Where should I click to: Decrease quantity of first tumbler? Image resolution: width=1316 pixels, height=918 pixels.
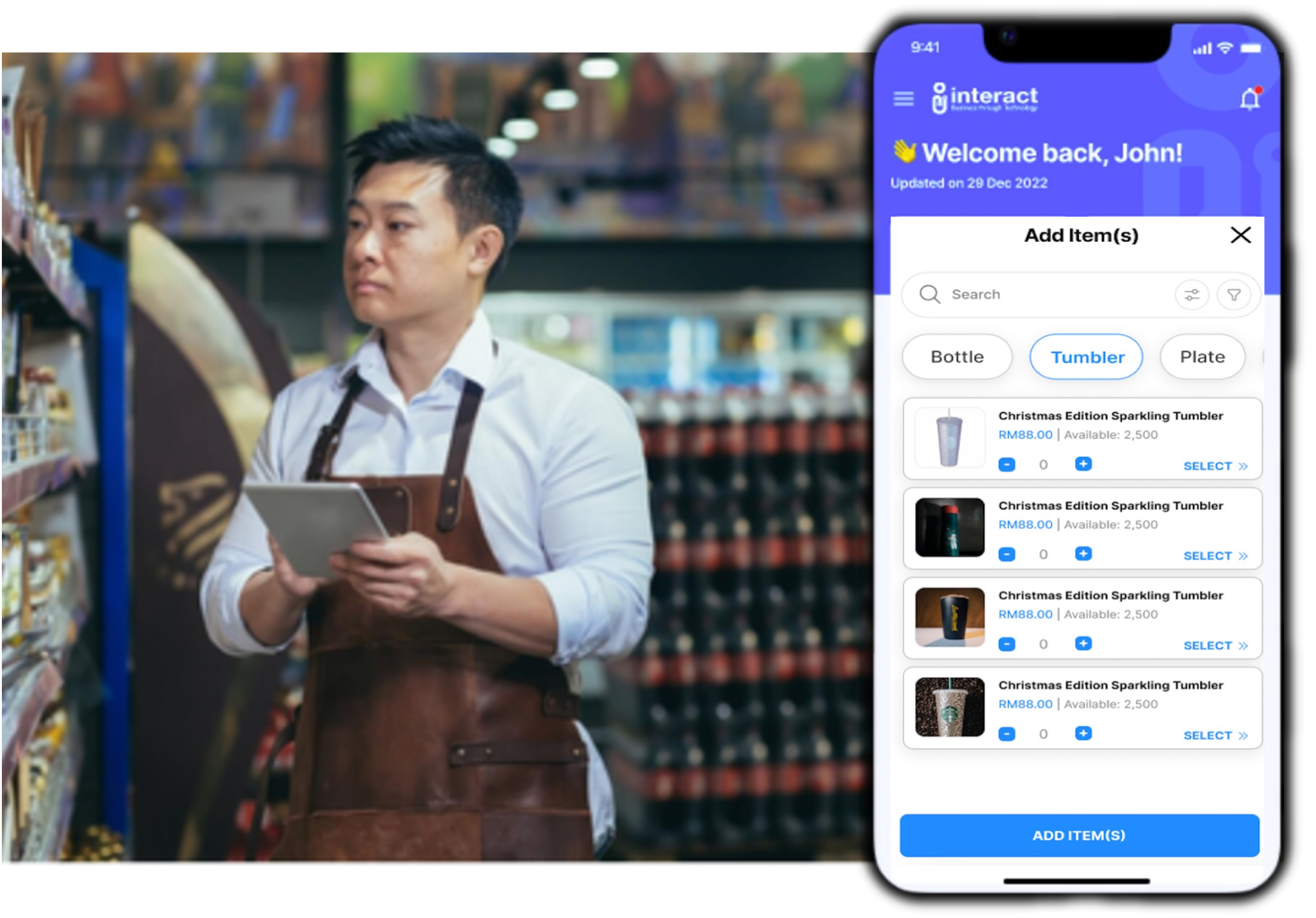click(x=1007, y=464)
